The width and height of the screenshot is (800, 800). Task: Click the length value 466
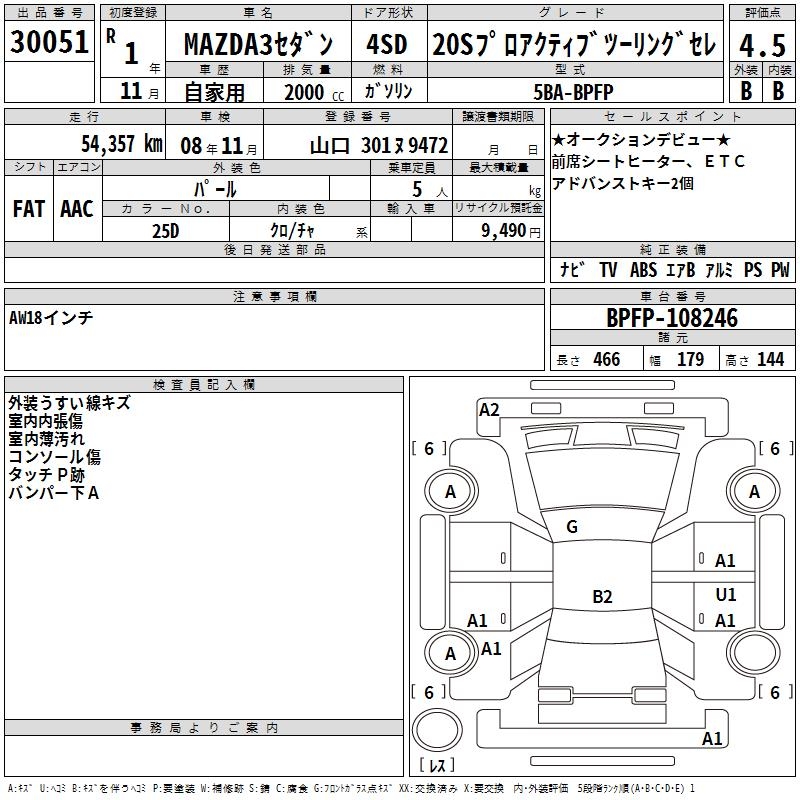[607, 359]
